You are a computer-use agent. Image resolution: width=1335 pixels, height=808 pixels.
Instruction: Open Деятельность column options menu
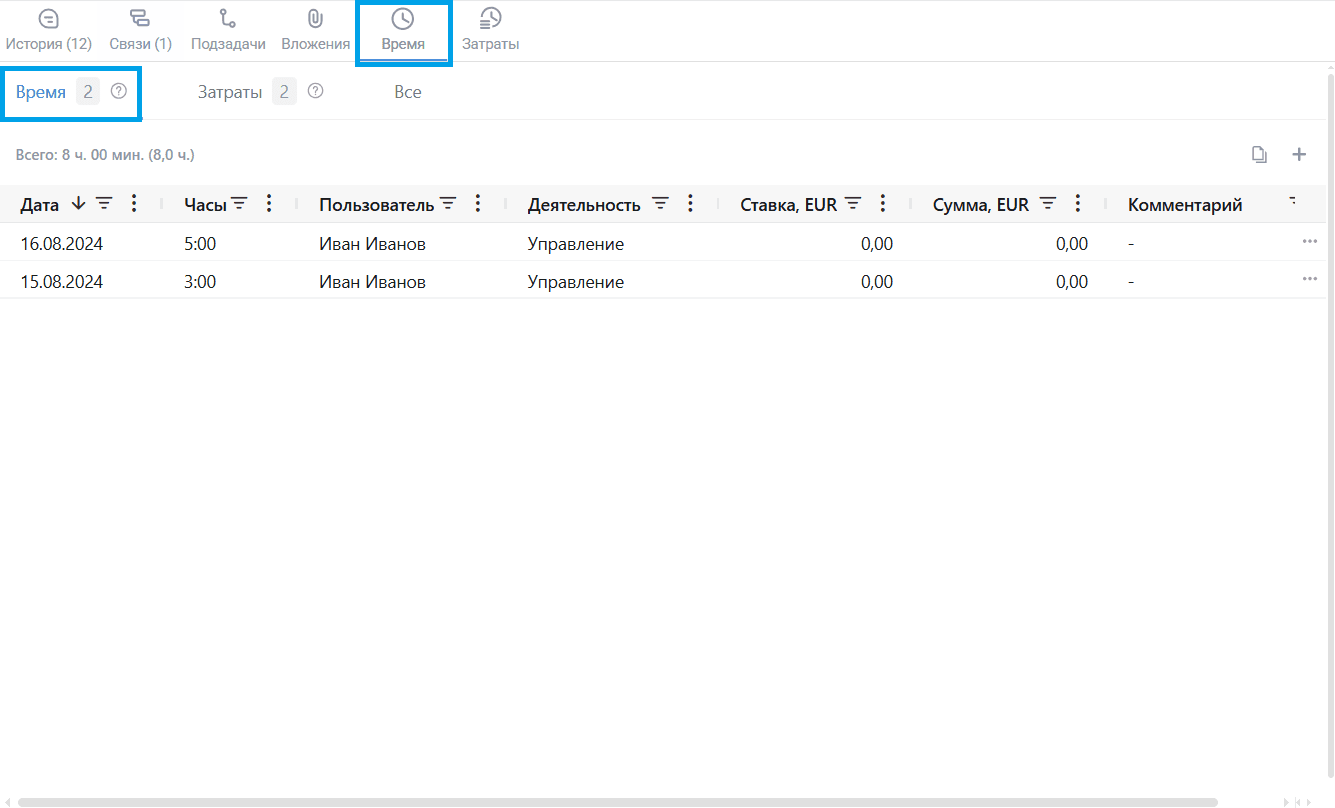pyautogui.click(x=690, y=204)
